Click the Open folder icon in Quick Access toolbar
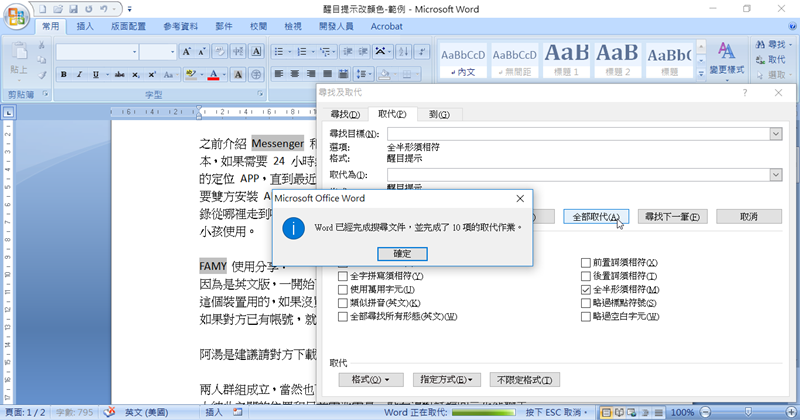Viewport: 800px width, 420px height. coord(58,9)
